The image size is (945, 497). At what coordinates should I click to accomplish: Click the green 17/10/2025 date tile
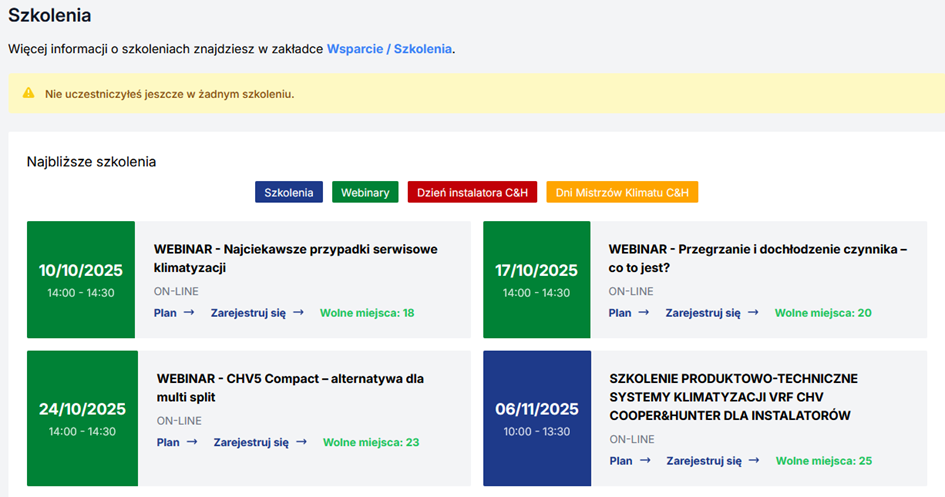536,279
